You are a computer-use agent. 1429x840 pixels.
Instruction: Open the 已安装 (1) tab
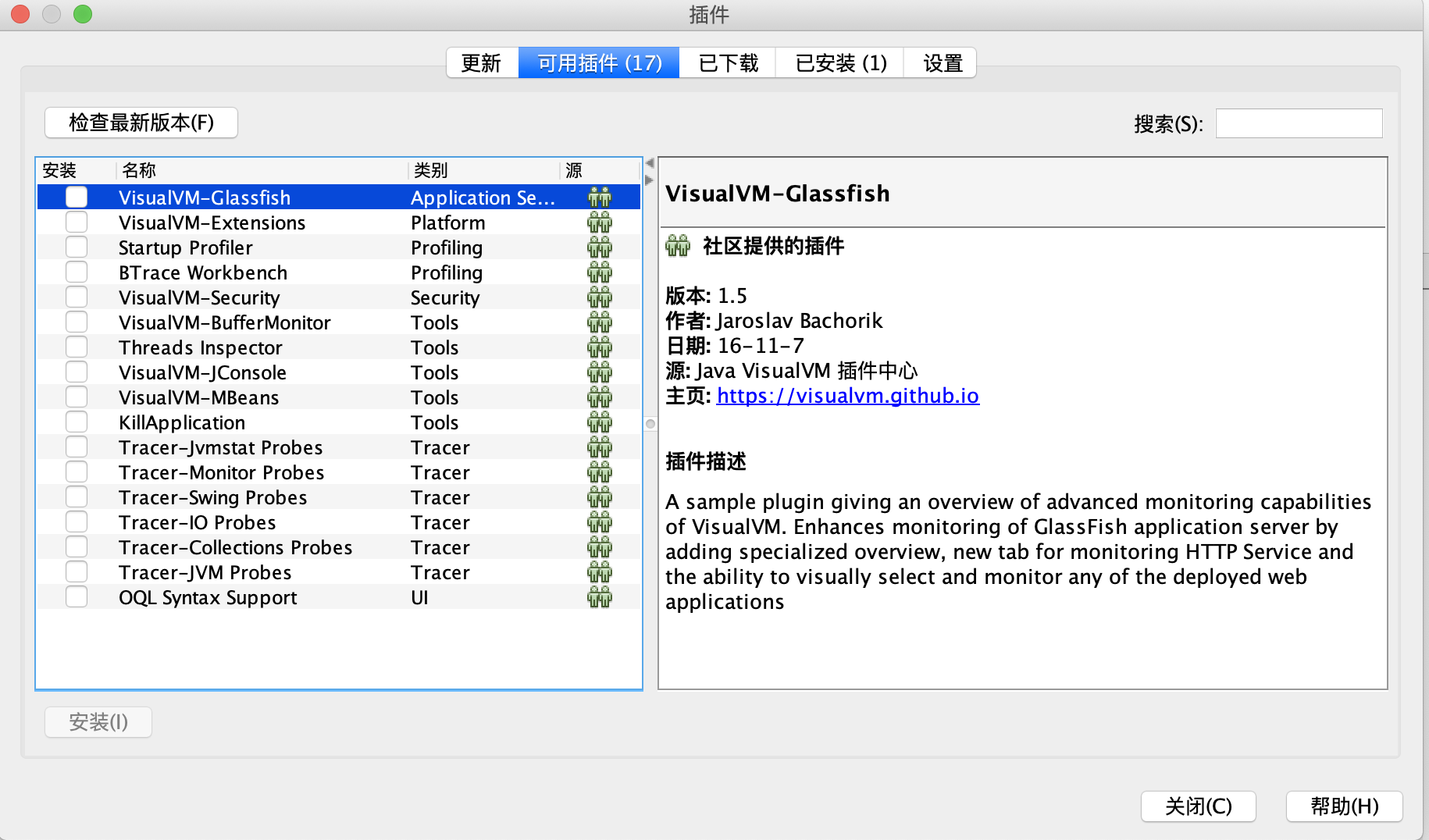point(840,62)
